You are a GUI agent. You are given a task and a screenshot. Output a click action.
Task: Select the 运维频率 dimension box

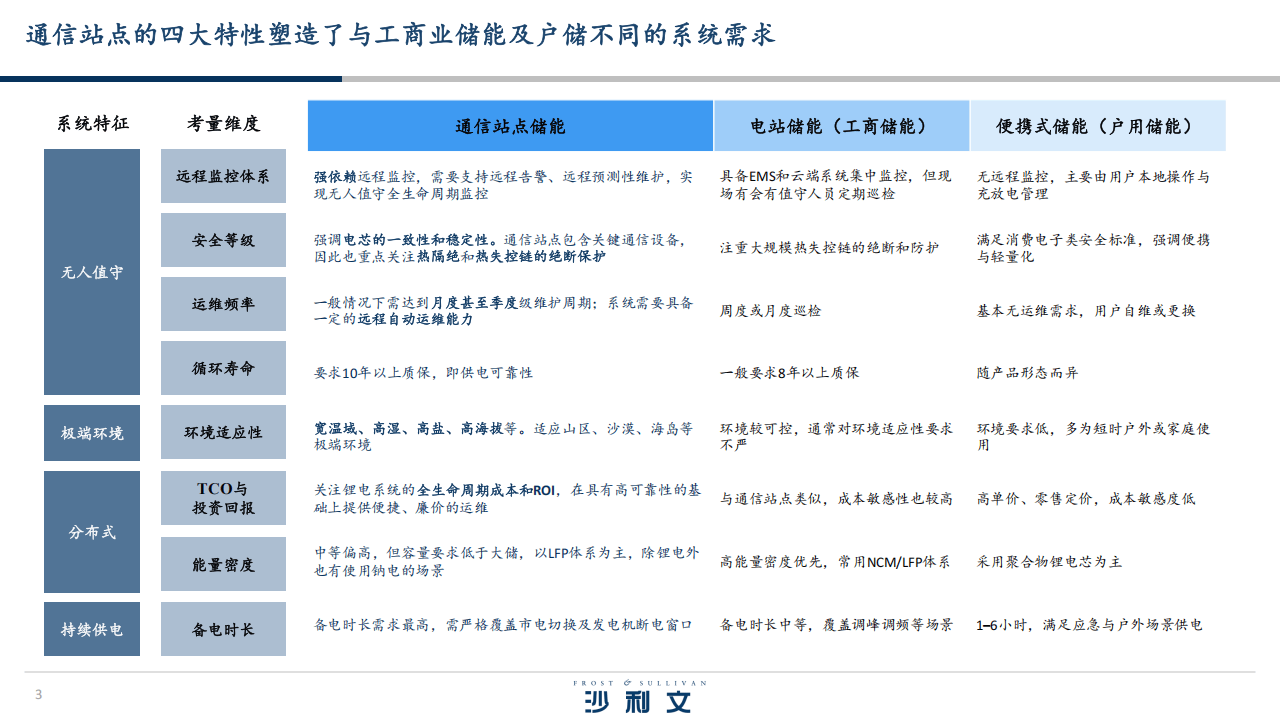223,304
